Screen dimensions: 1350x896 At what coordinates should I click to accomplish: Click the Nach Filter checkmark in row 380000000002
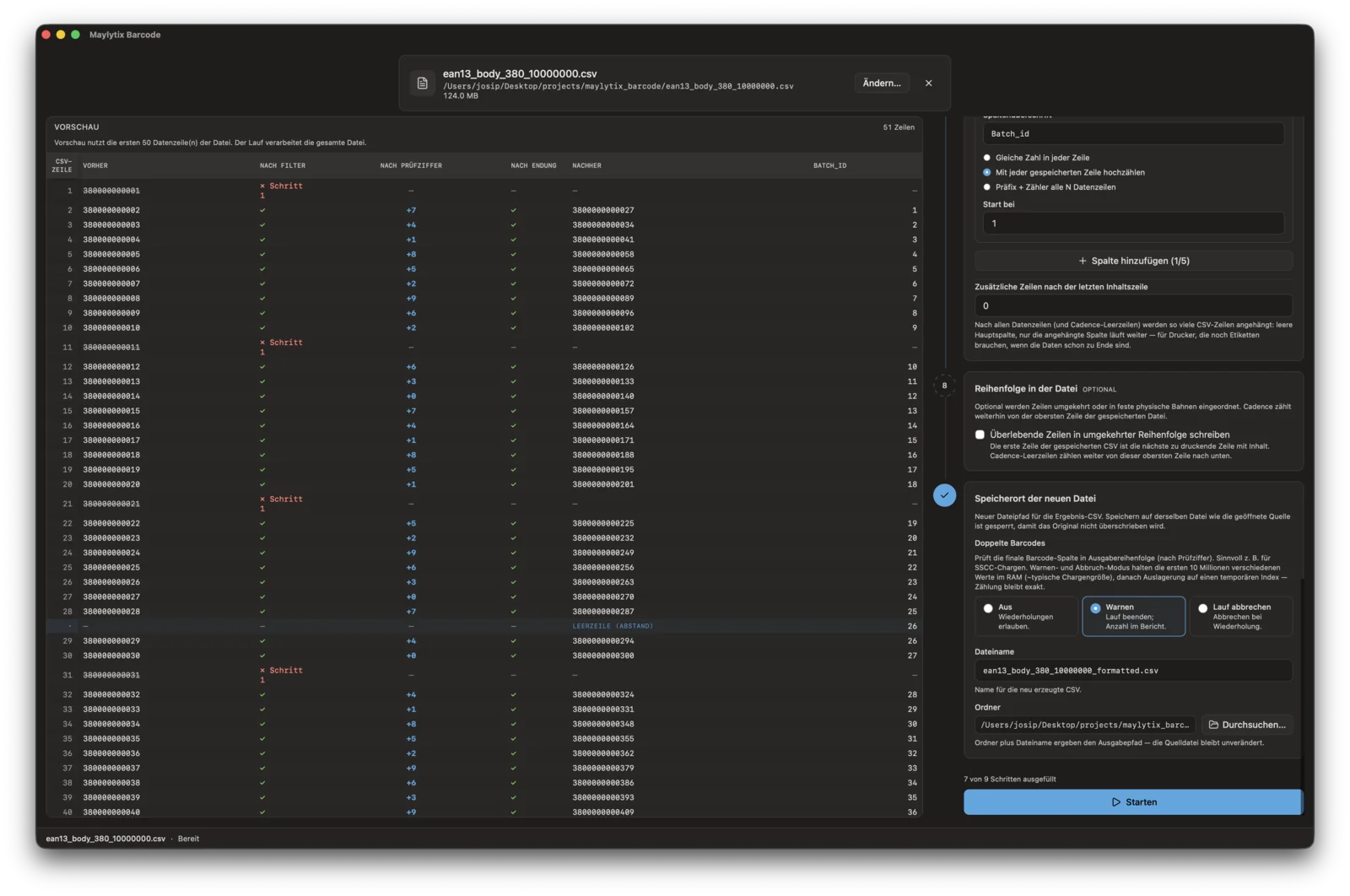pyautogui.click(x=262, y=210)
